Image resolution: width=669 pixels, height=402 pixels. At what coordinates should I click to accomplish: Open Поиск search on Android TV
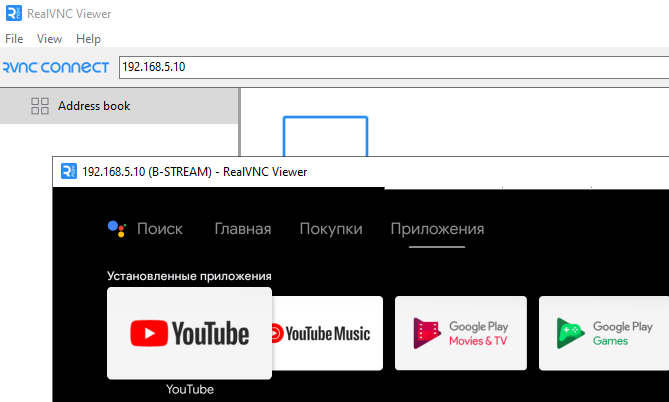tap(160, 229)
